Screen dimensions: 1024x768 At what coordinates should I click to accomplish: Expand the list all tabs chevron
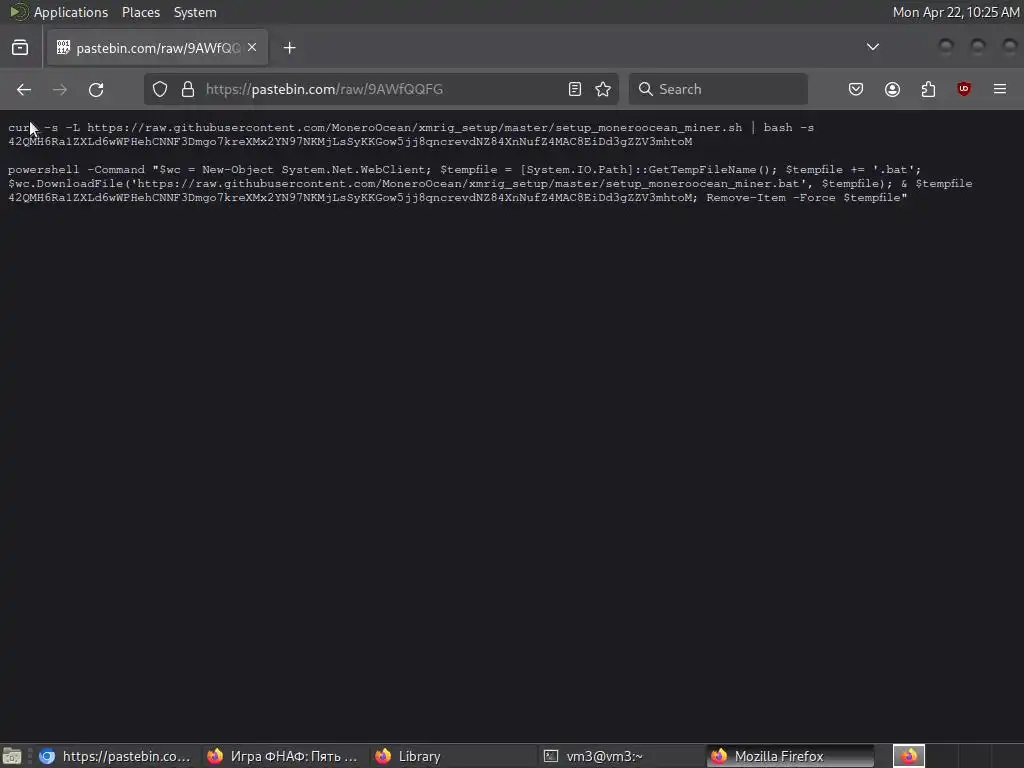click(872, 47)
